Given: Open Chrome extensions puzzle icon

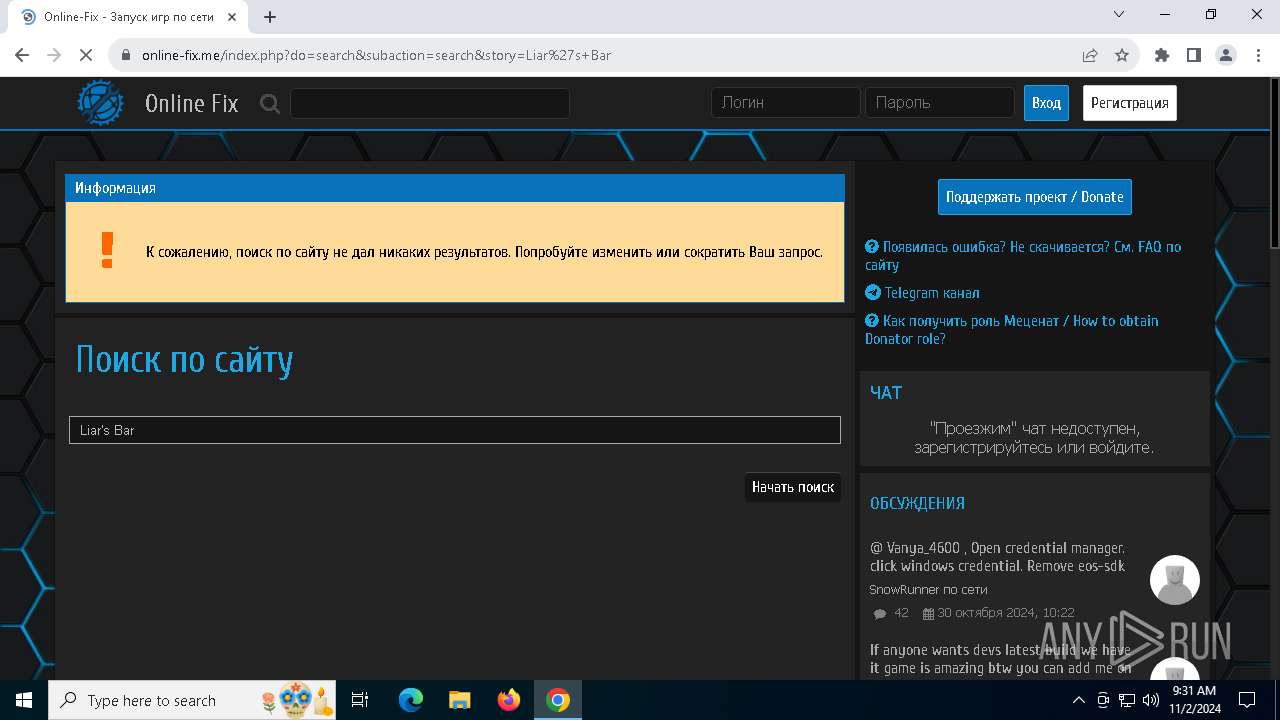Looking at the screenshot, I should [x=1162, y=55].
